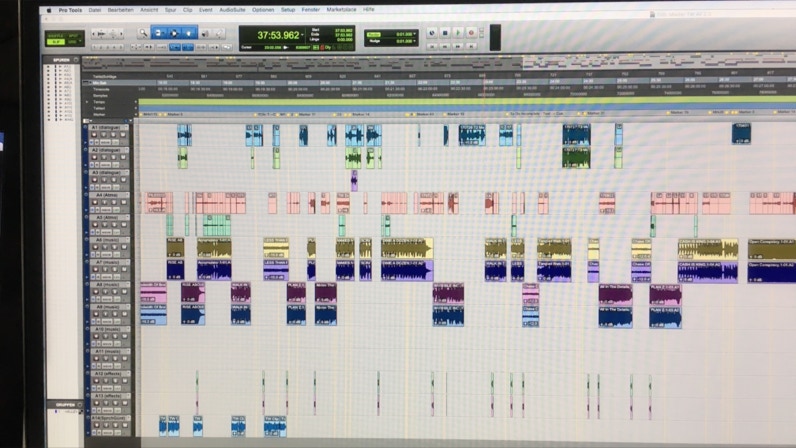Select the Selector tool
Image resolution: width=796 pixels, height=448 pixels.
pyautogui.click(x=174, y=33)
